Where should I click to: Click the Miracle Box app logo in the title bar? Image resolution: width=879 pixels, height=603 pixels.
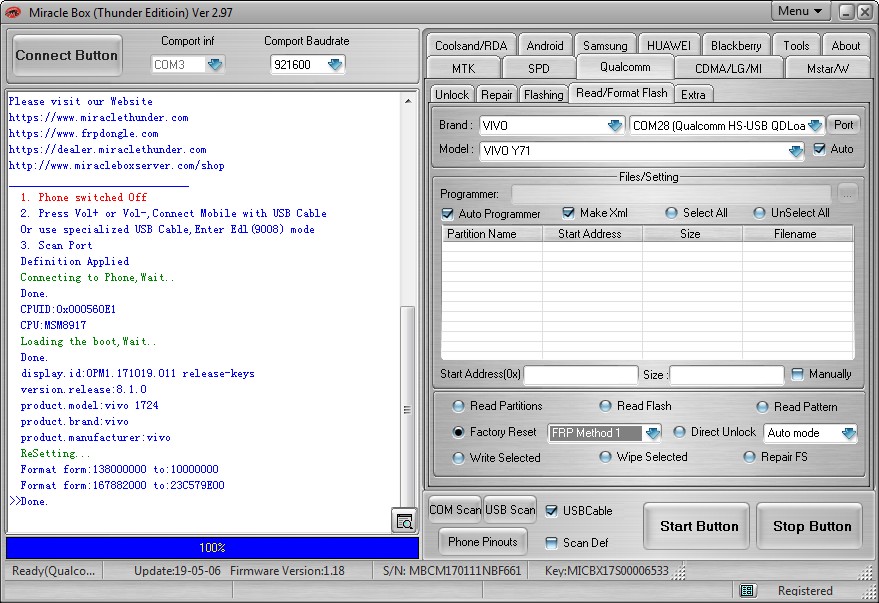point(13,12)
